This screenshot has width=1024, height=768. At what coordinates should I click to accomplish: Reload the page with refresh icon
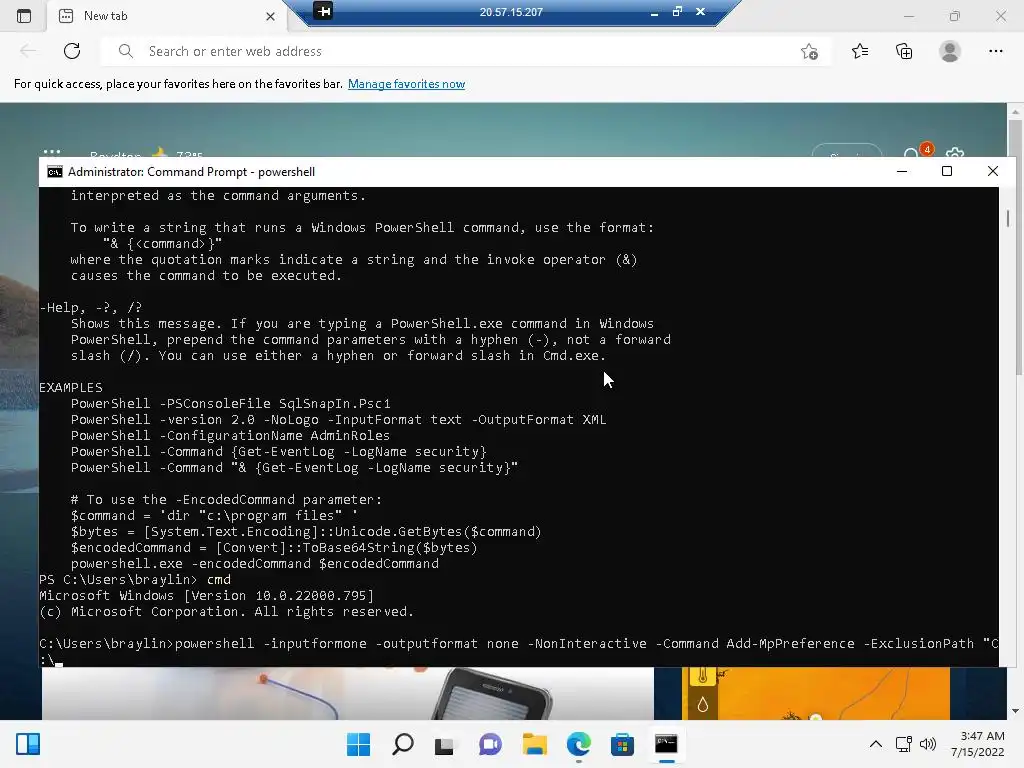pos(72,51)
